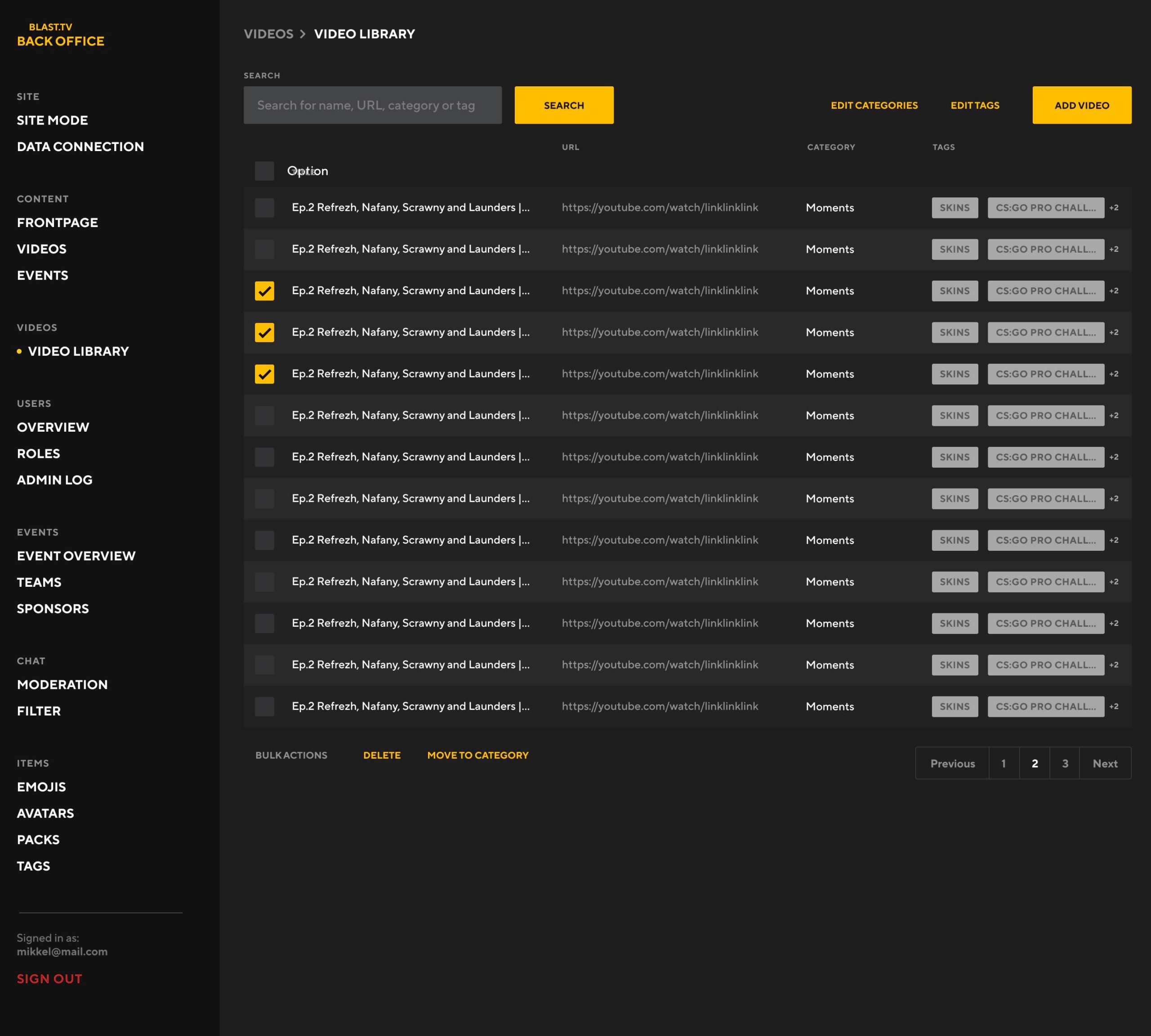Open Move to Category bulk action
1151x1036 pixels.
coord(477,755)
